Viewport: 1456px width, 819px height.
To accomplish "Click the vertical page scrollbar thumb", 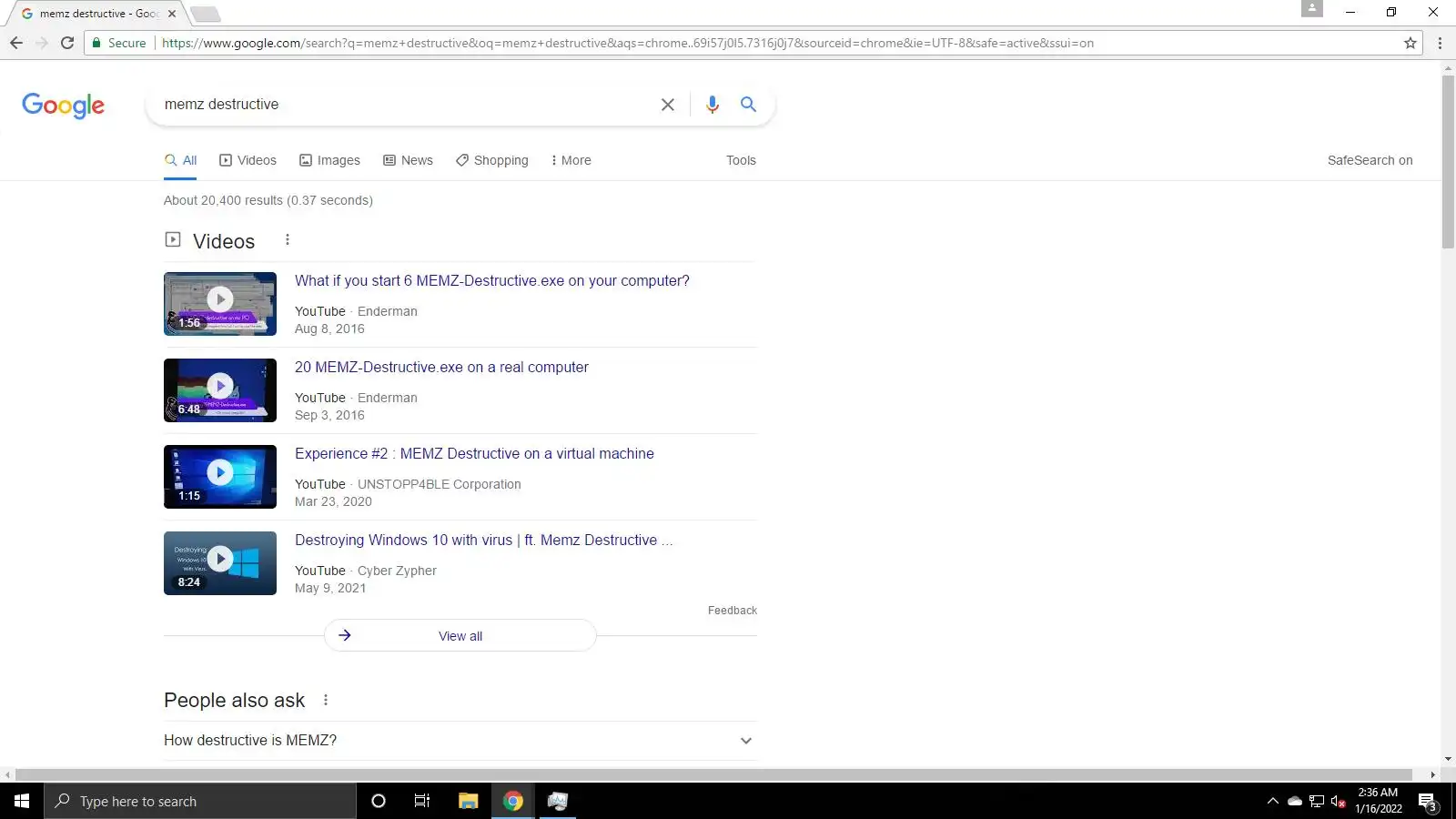I will [1448, 162].
